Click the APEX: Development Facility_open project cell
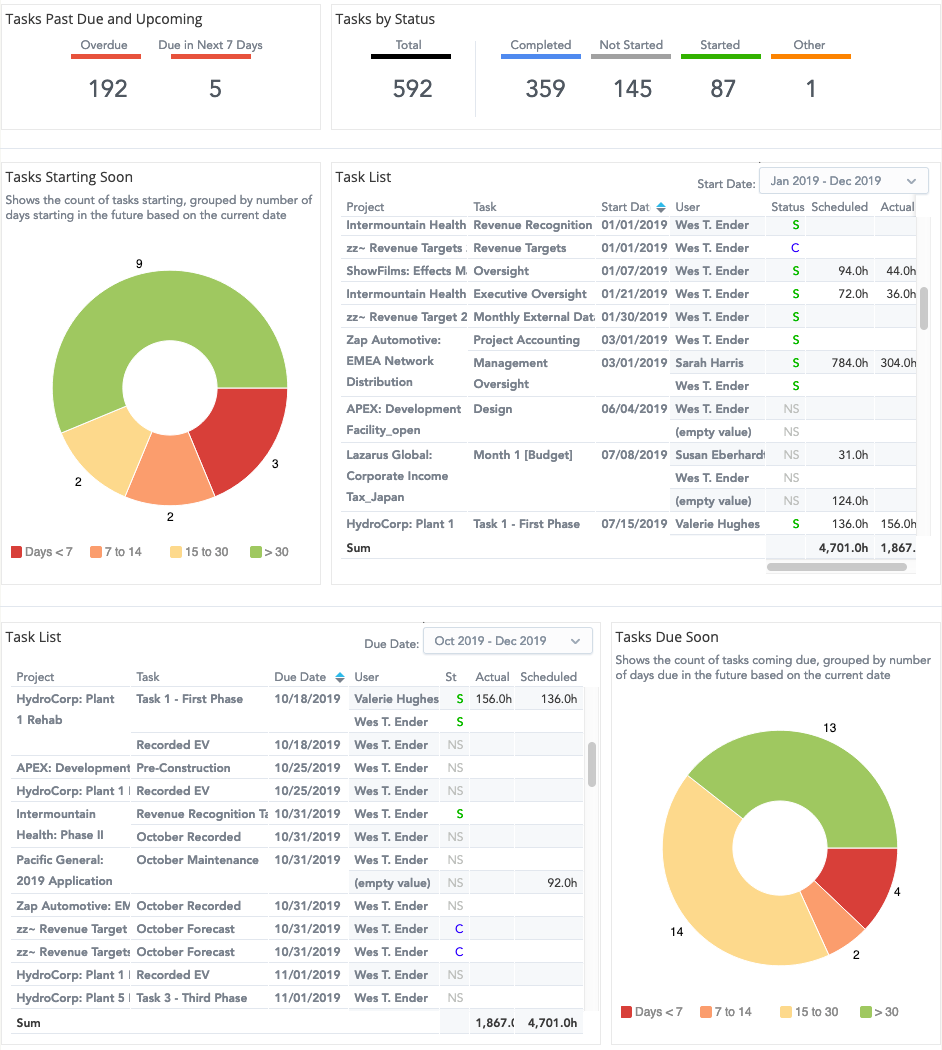This screenshot has height=1050, width=942. coord(404,419)
